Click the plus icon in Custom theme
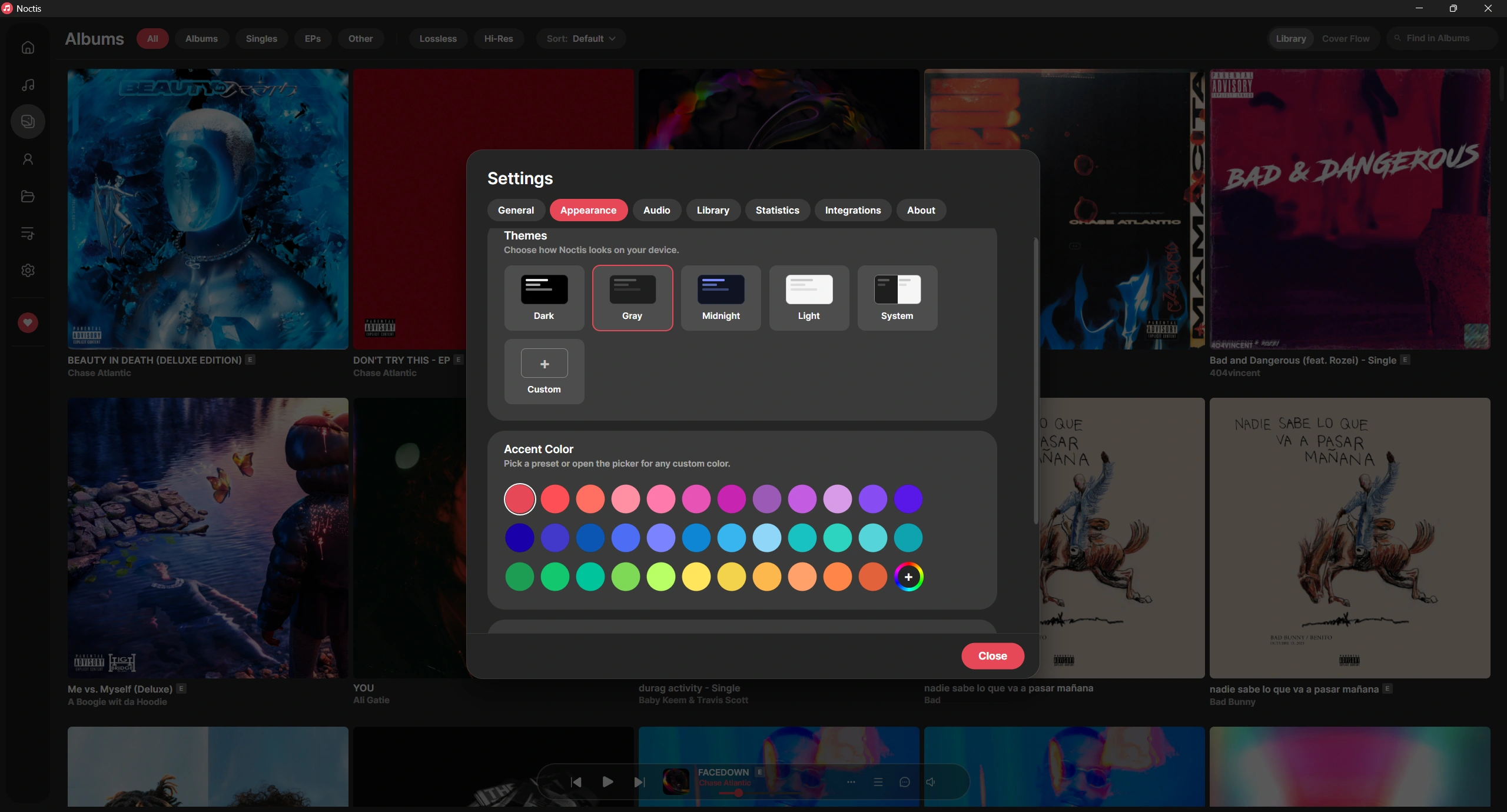The image size is (1507, 812). (545, 364)
